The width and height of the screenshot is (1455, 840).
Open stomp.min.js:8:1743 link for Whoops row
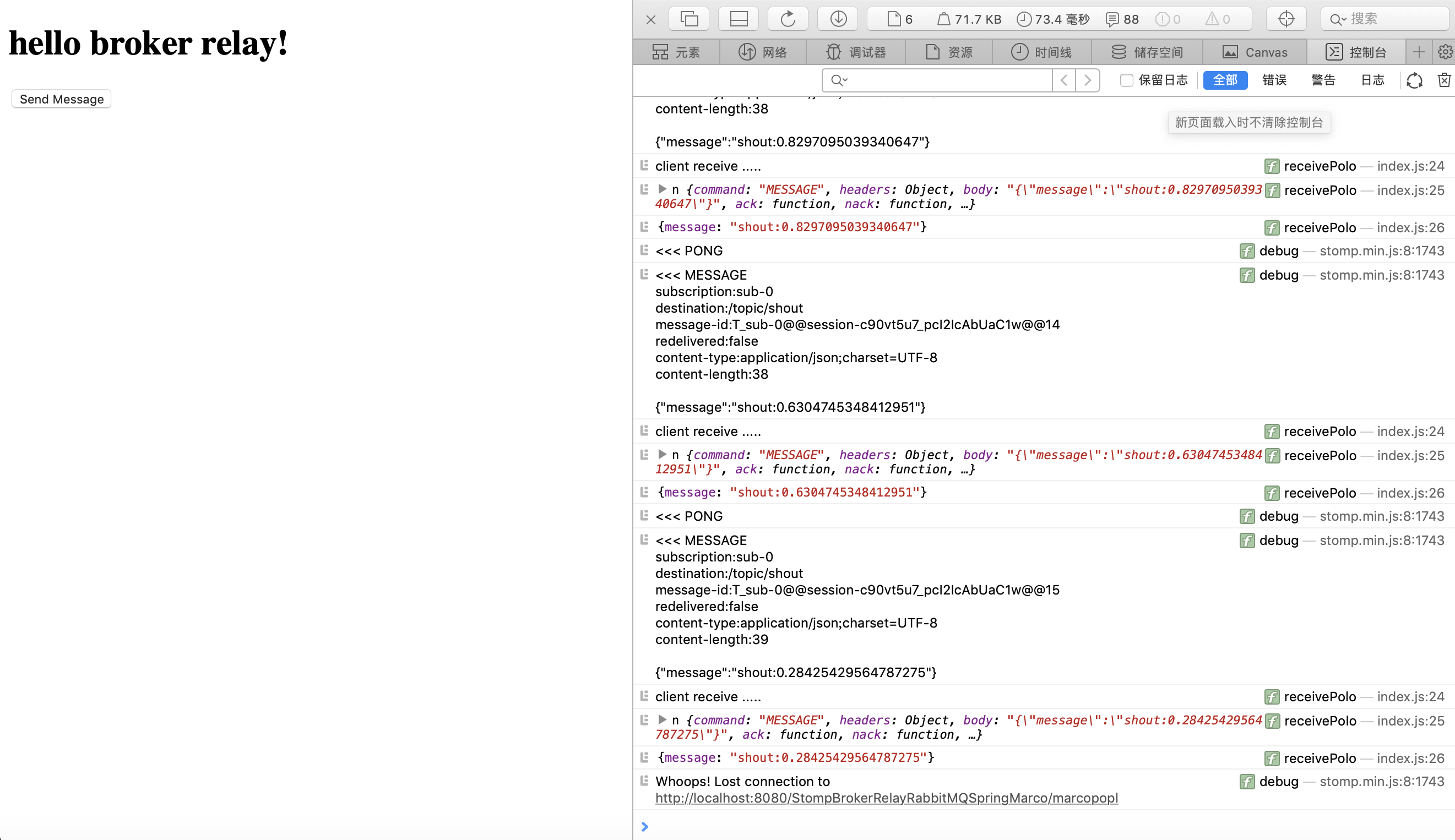(1382, 782)
